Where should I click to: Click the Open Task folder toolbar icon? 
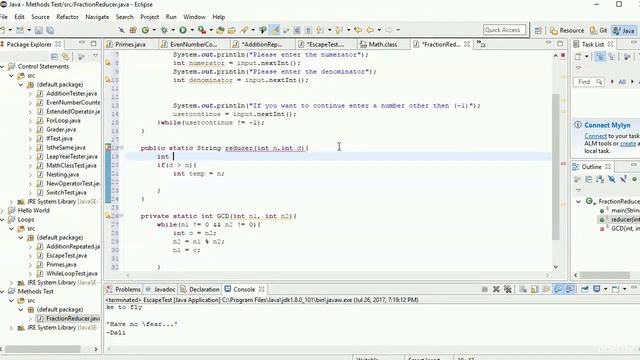pyautogui.click(x=232, y=30)
